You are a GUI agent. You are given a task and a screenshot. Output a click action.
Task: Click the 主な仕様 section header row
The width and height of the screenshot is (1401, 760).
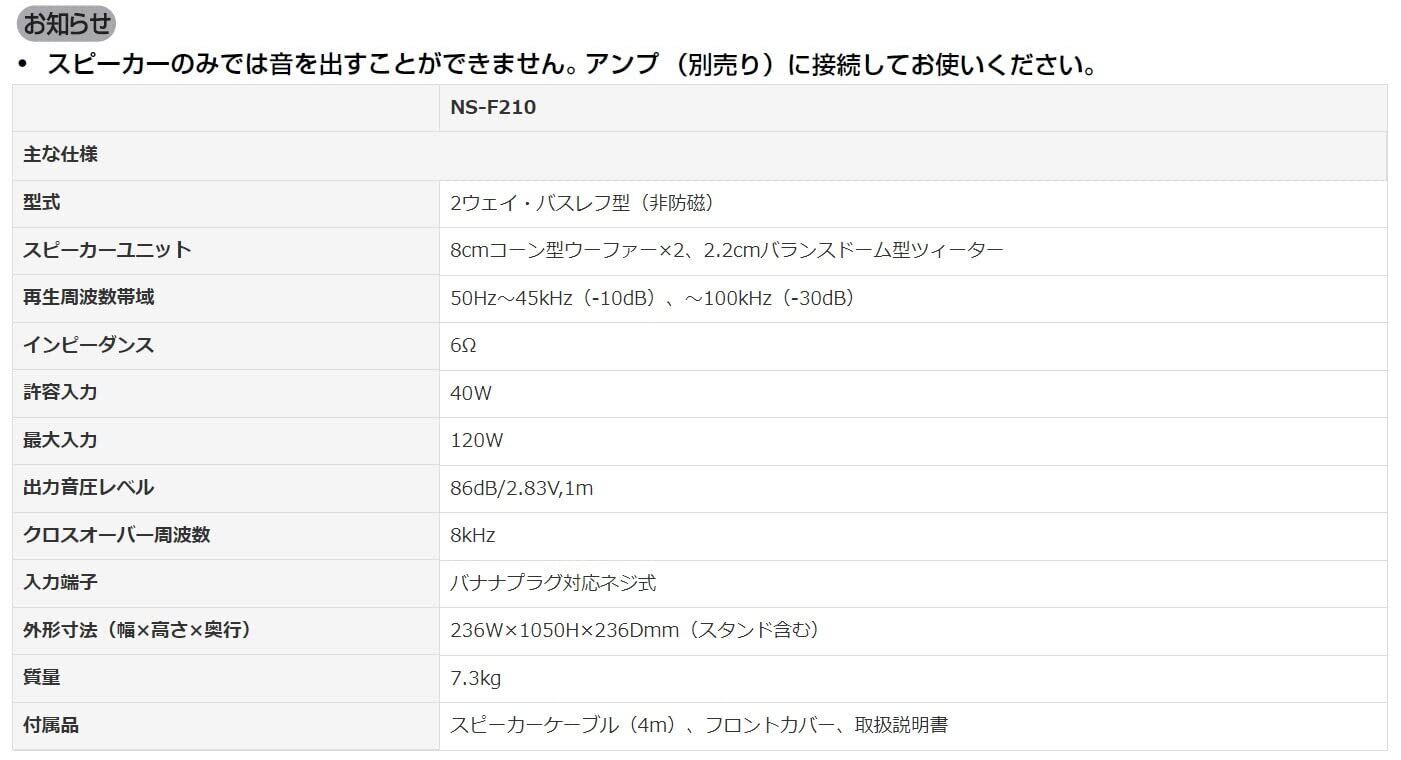pos(61,156)
